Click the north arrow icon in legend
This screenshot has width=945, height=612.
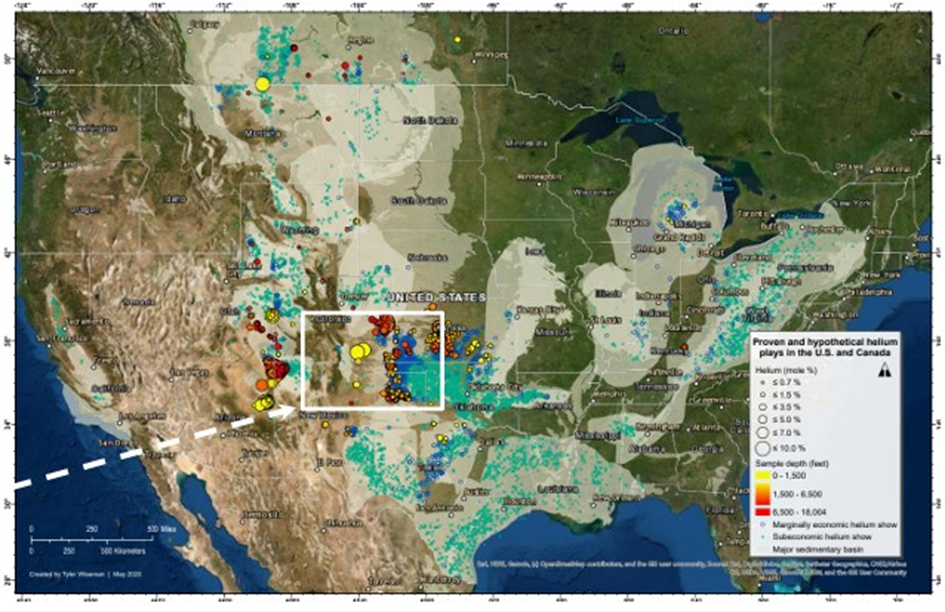[x=883, y=370]
